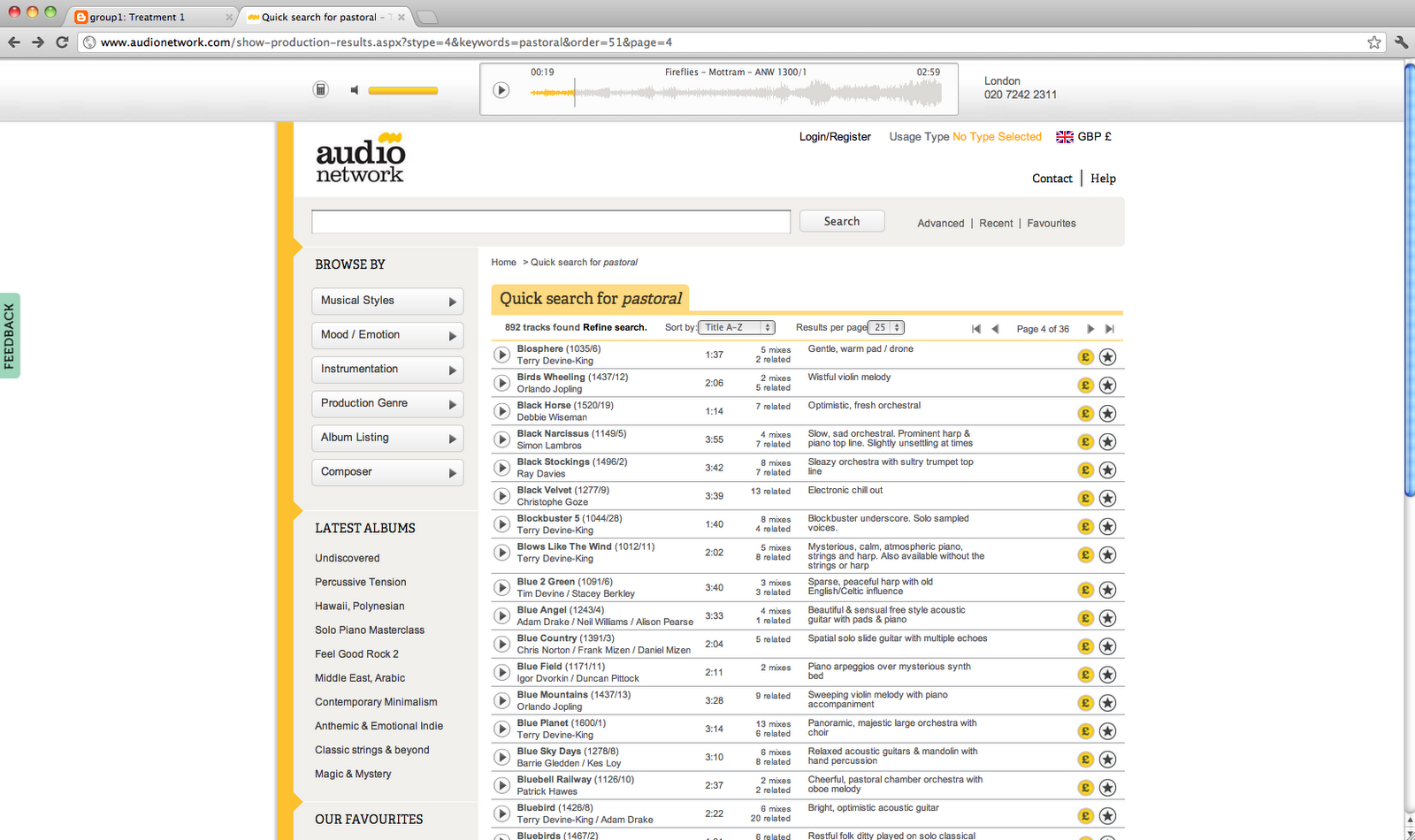This screenshot has width=1415, height=840.
Task: Open the Contact link
Action: click(1052, 179)
